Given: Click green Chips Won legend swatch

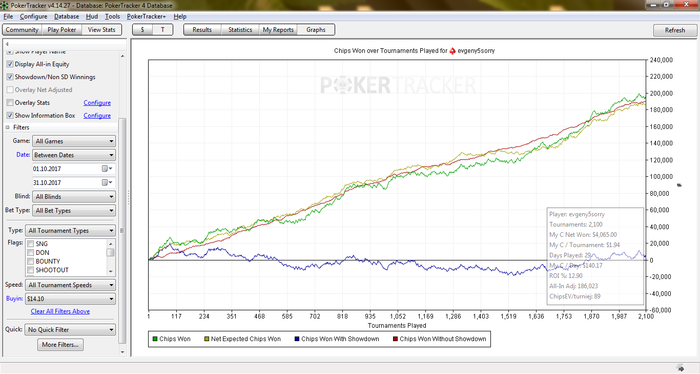Looking at the screenshot, I should (154, 339).
